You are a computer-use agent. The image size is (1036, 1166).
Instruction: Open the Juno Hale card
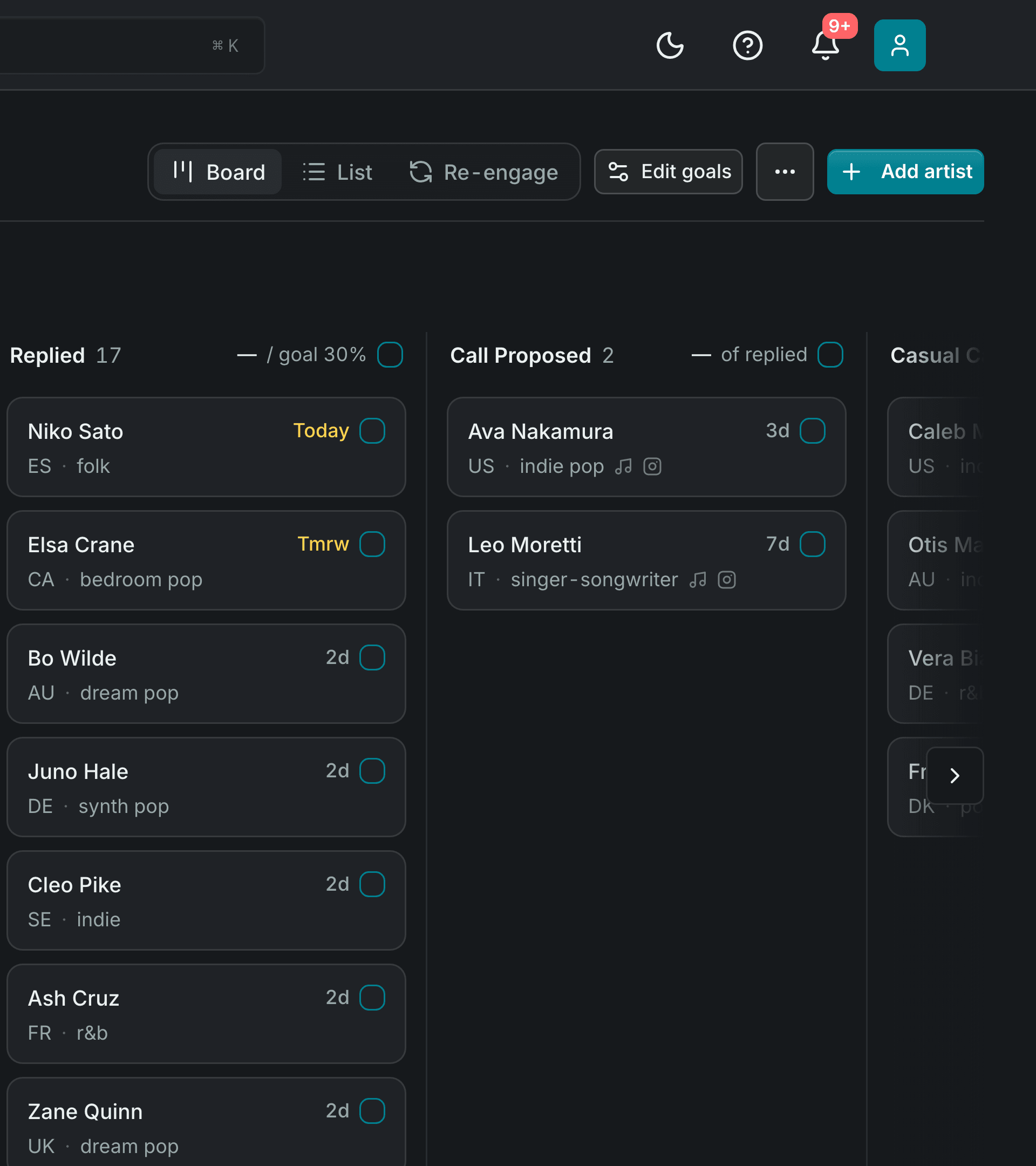click(x=207, y=787)
